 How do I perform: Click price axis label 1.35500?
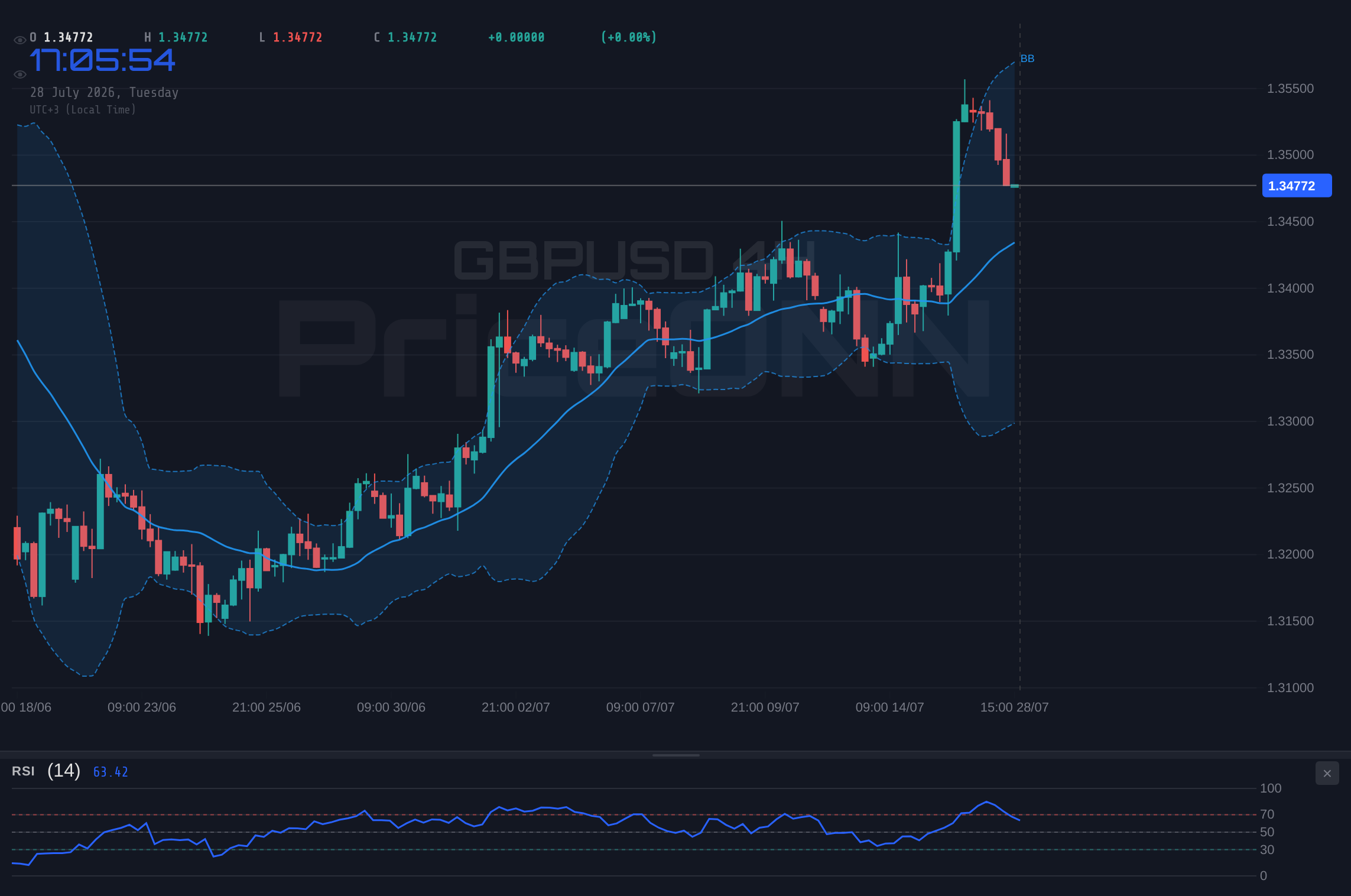pyautogui.click(x=1290, y=89)
